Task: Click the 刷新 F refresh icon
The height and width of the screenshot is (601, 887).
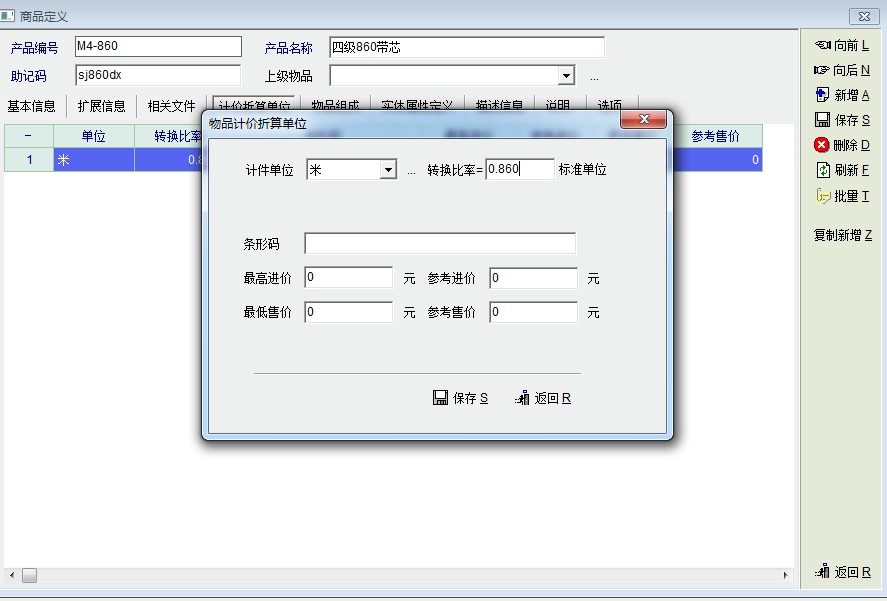Action: (x=823, y=170)
